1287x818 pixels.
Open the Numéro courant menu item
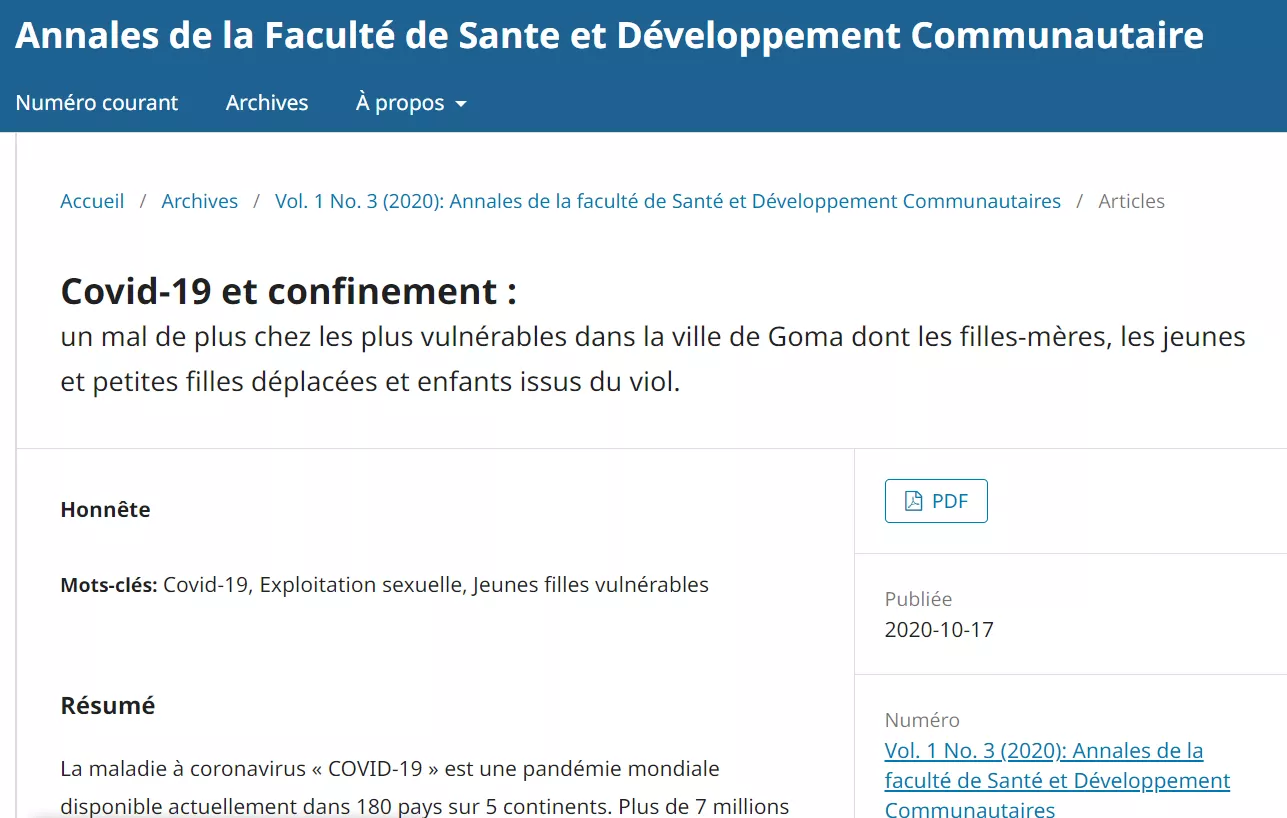point(97,103)
